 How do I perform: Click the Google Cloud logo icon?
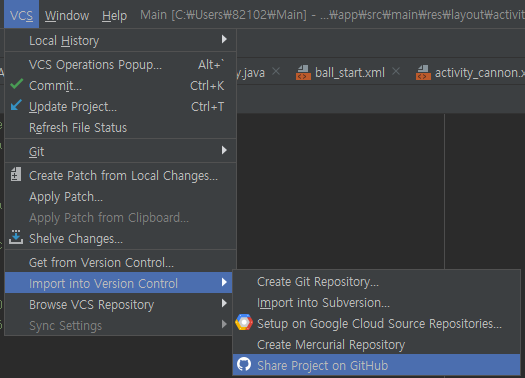(244, 323)
